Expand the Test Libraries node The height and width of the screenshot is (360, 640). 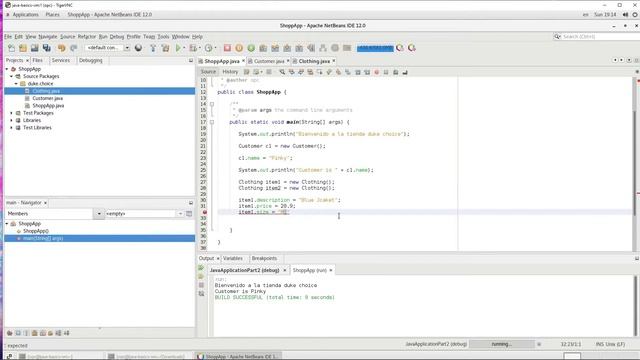click(x=11, y=128)
